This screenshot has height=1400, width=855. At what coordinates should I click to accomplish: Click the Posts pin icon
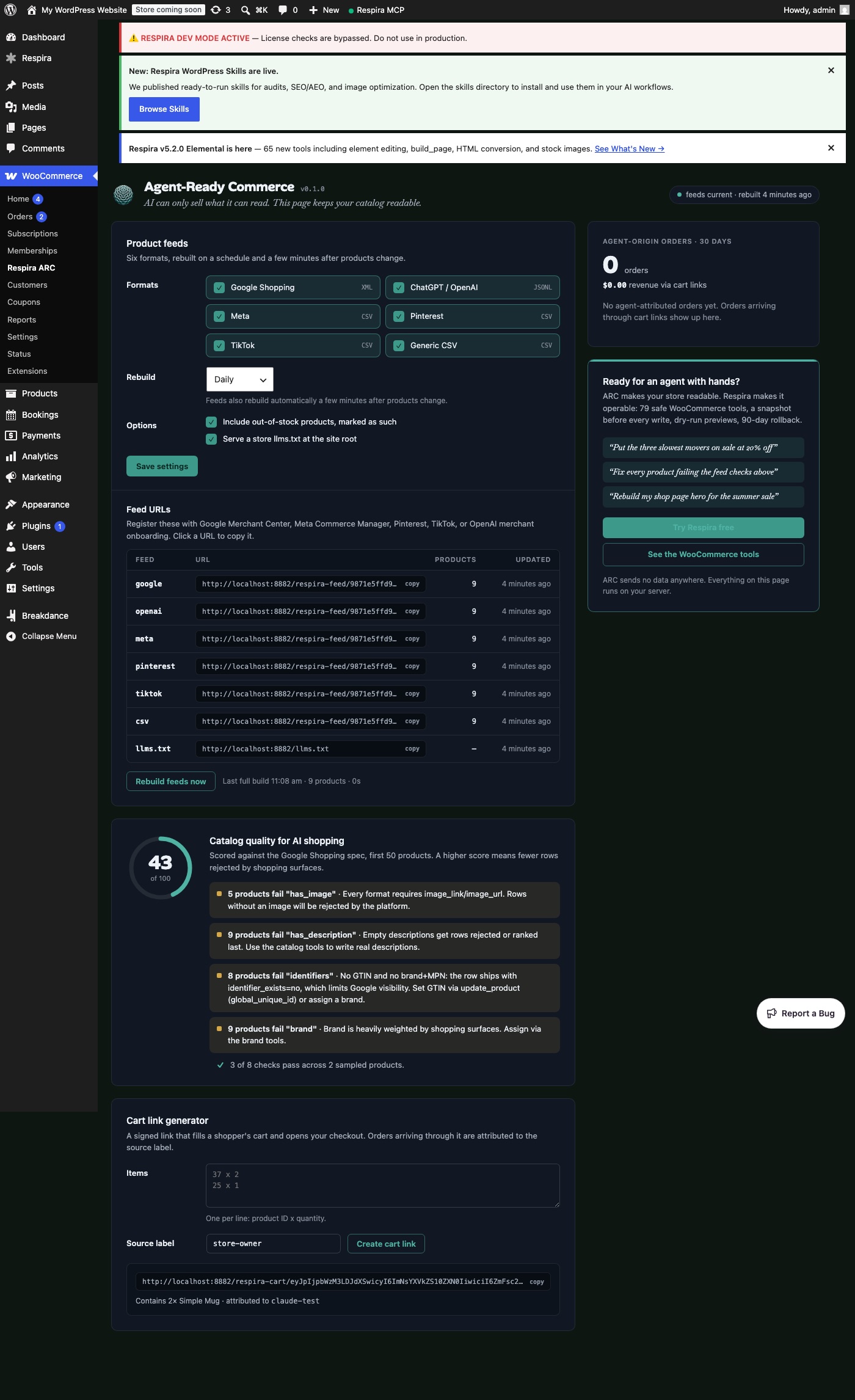[11, 86]
